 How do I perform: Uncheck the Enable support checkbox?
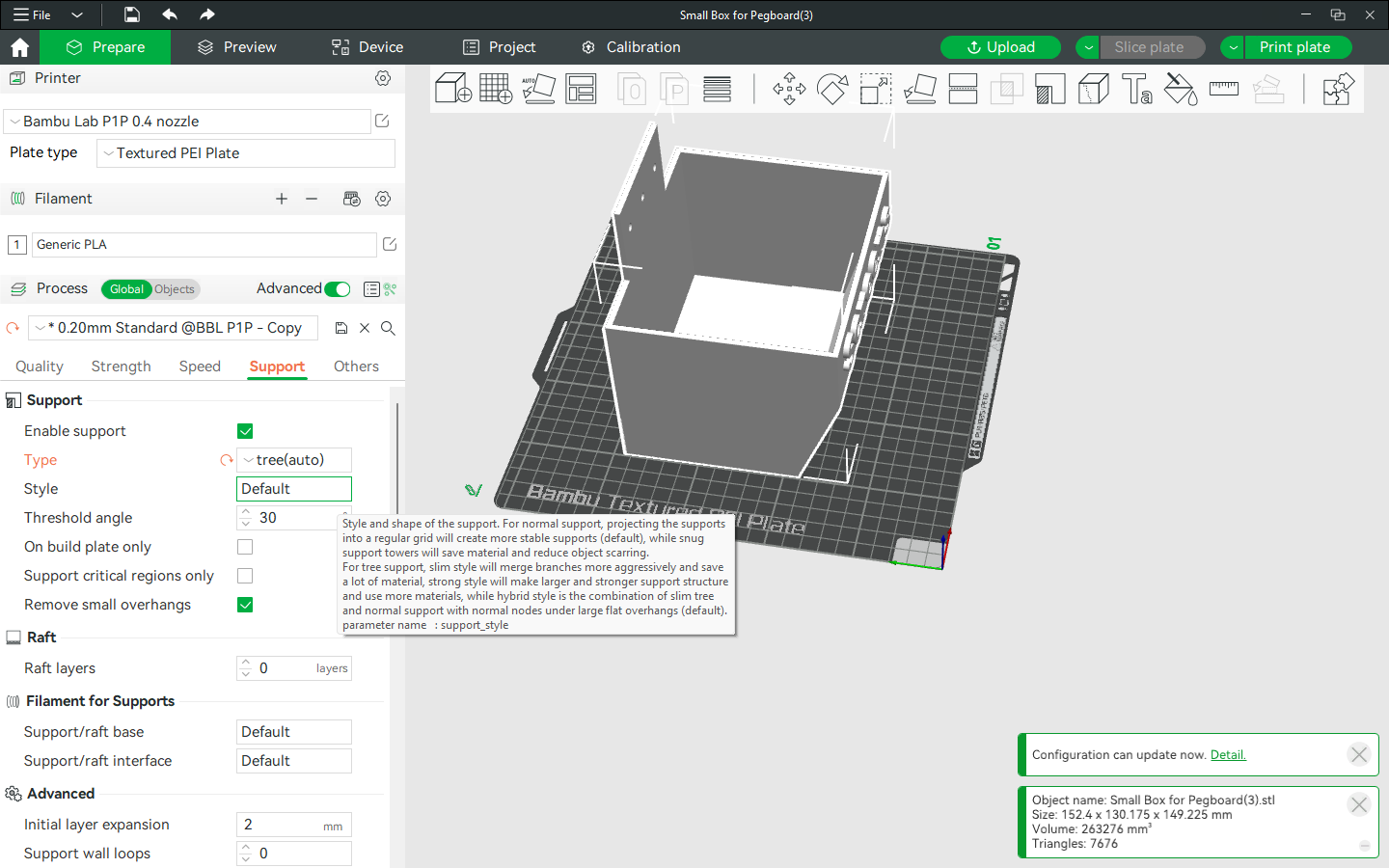coord(245,431)
